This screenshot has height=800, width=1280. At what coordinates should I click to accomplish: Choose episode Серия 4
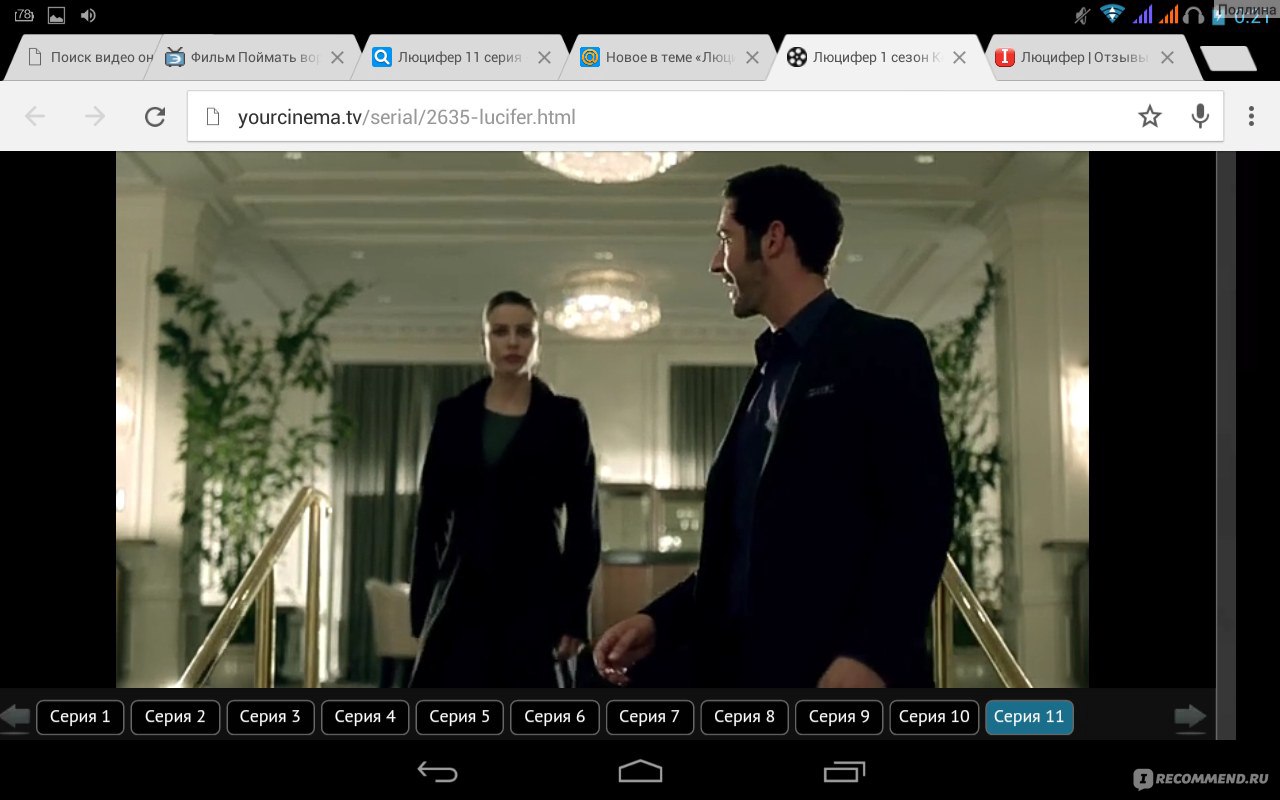365,717
